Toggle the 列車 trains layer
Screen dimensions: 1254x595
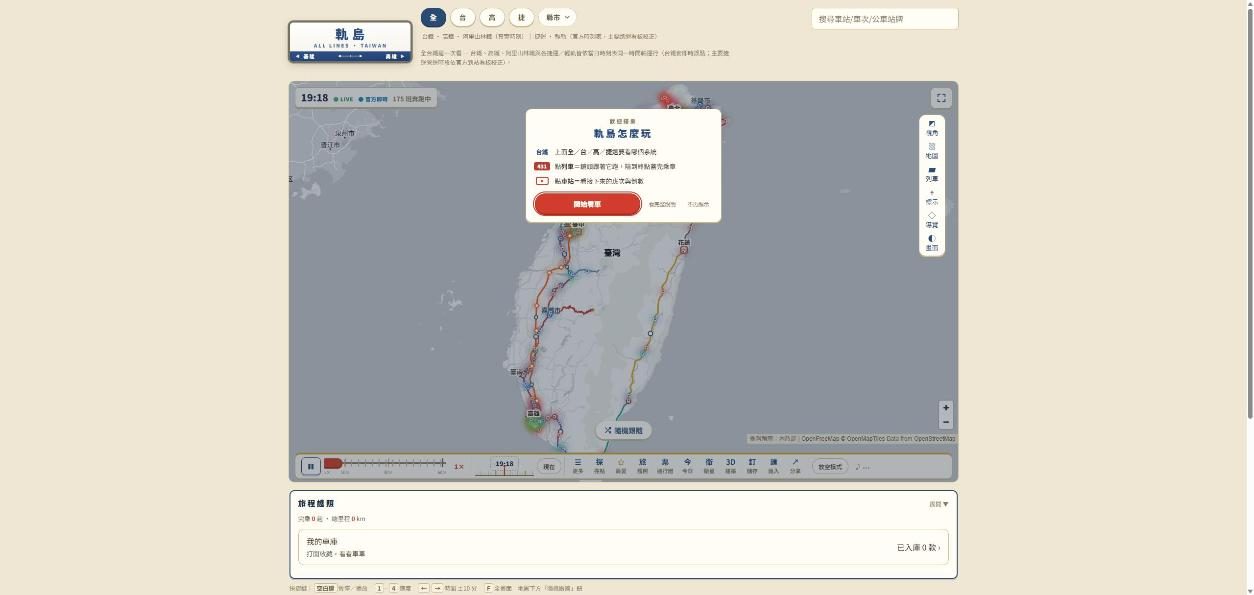pyautogui.click(x=932, y=174)
